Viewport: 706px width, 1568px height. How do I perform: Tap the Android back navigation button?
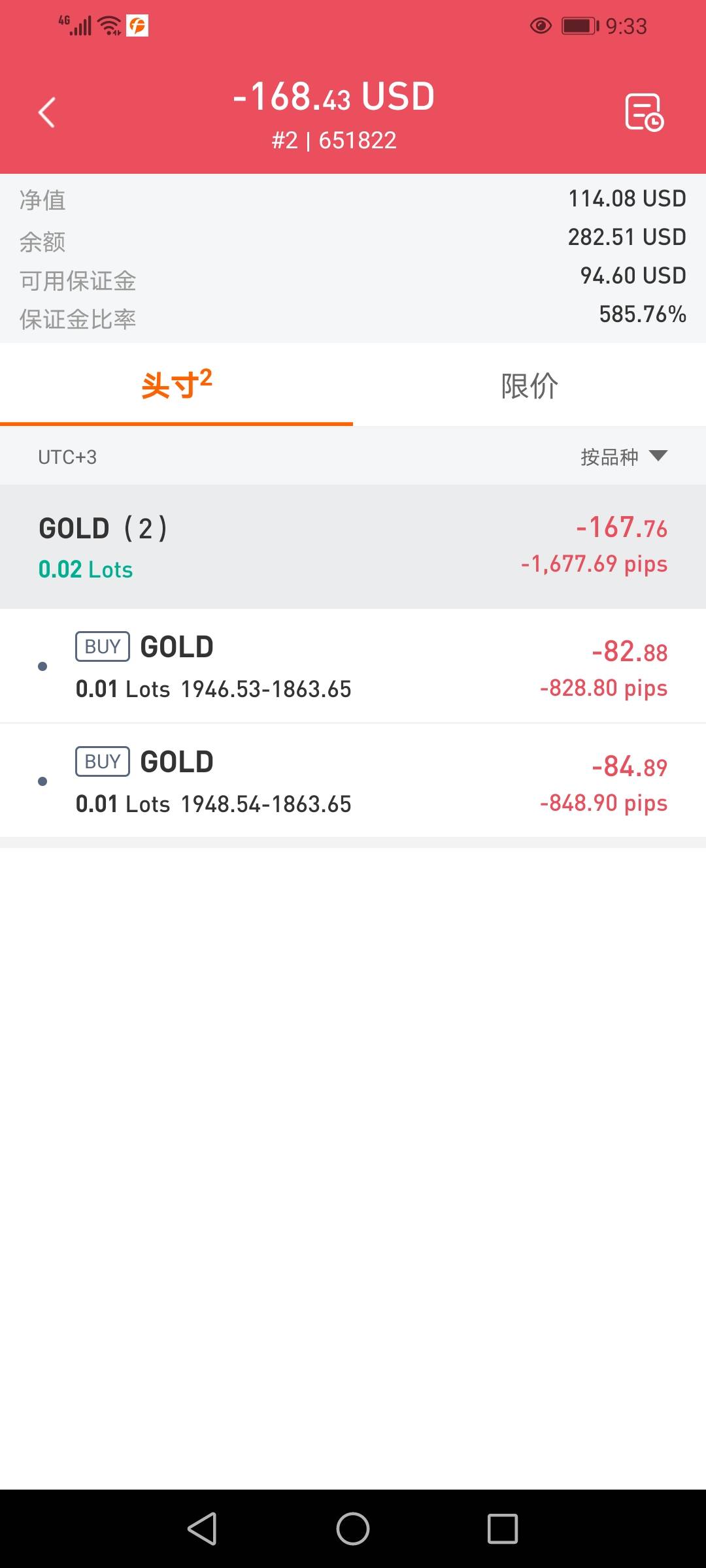(202, 1528)
